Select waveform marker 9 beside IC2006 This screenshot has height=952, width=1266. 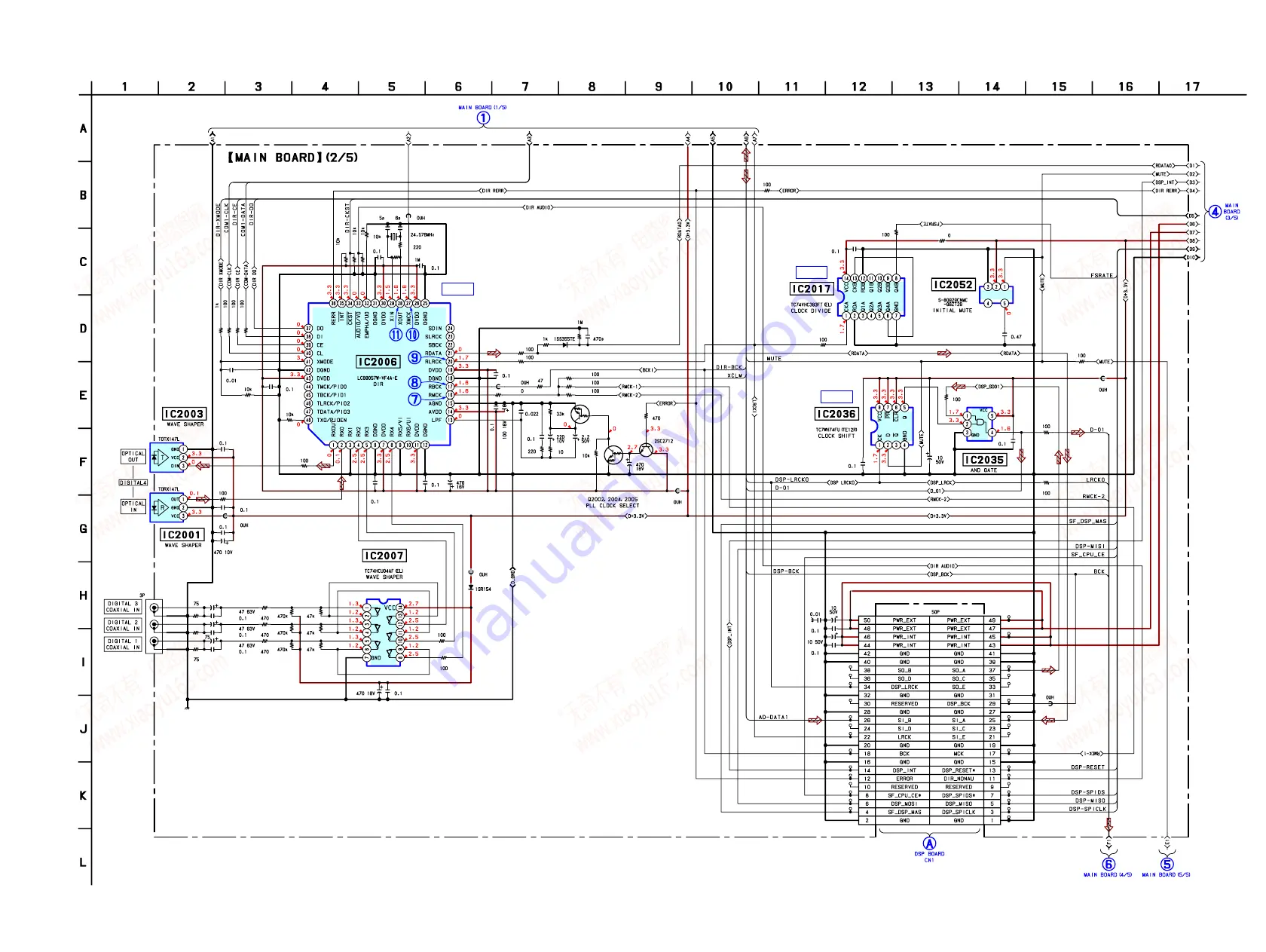(414, 357)
